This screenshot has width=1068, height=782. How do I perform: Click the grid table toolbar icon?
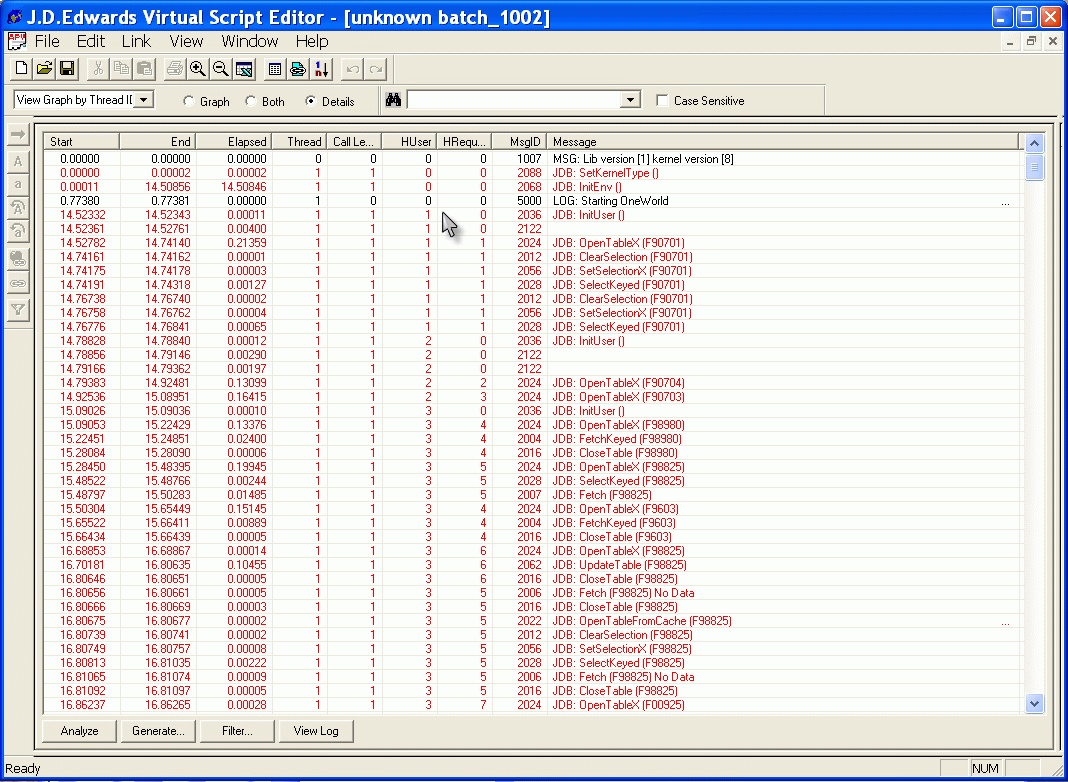tap(274, 68)
